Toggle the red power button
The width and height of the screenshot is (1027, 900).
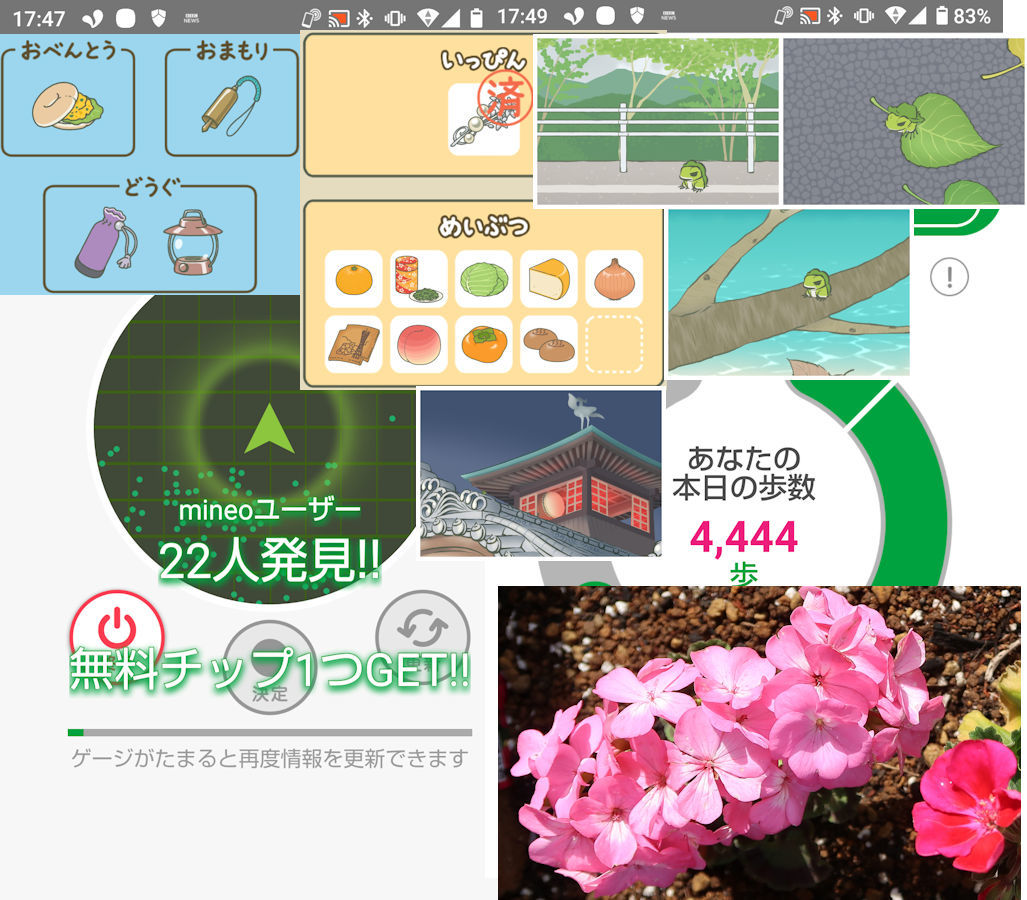point(116,630)
